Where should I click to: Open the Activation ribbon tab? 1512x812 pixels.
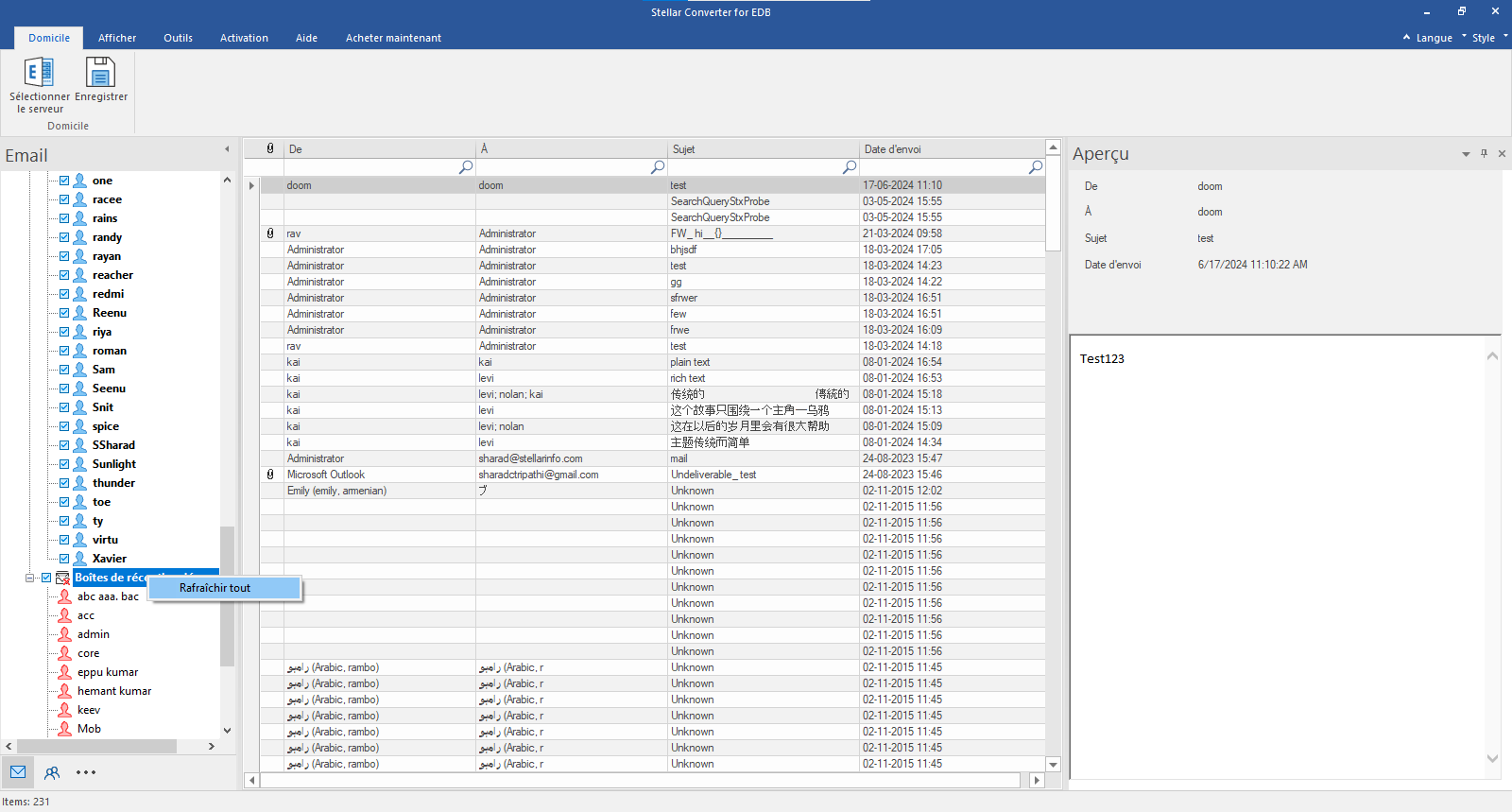click(x=244, y=38)
